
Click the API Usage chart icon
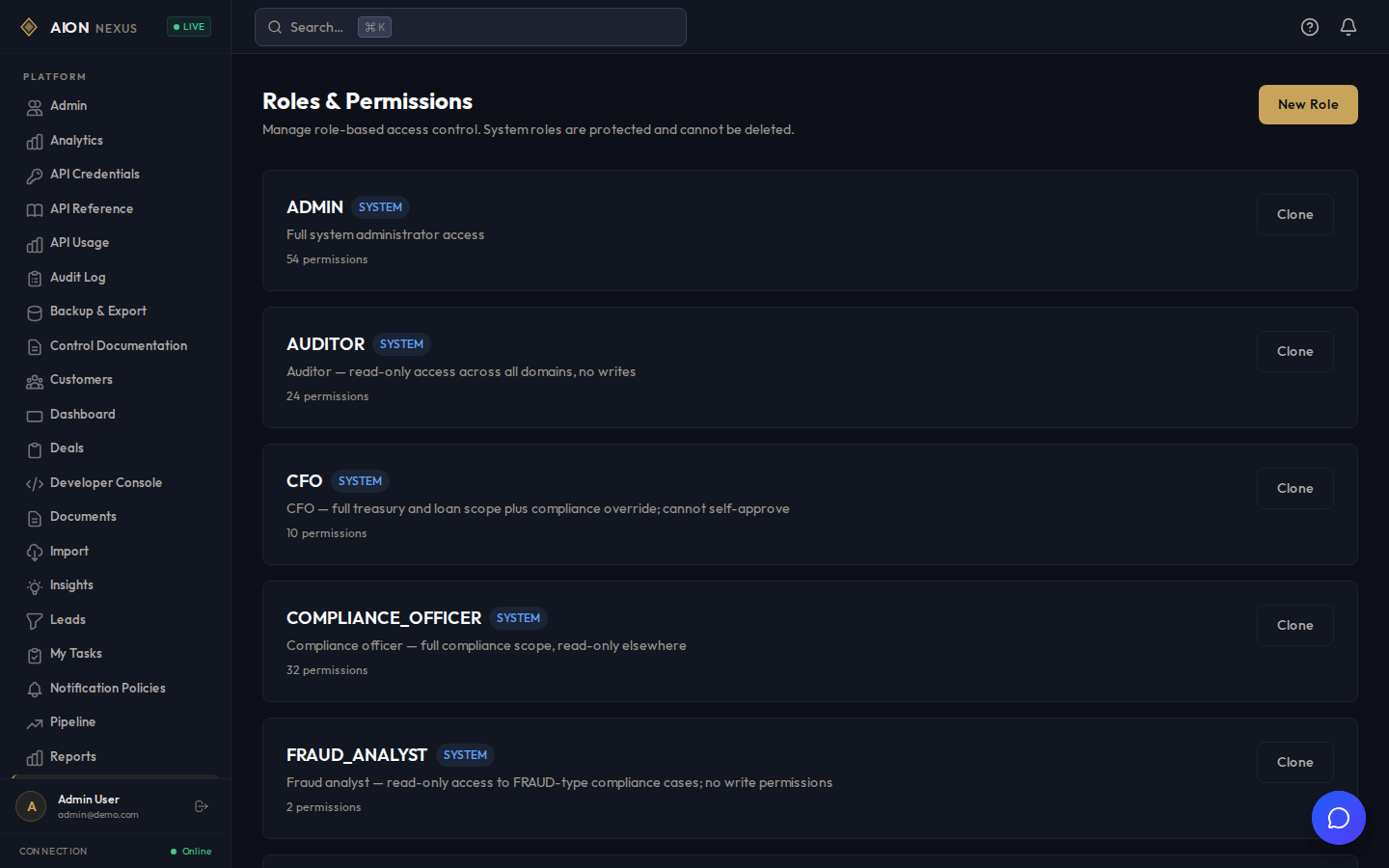pos(35,244)
